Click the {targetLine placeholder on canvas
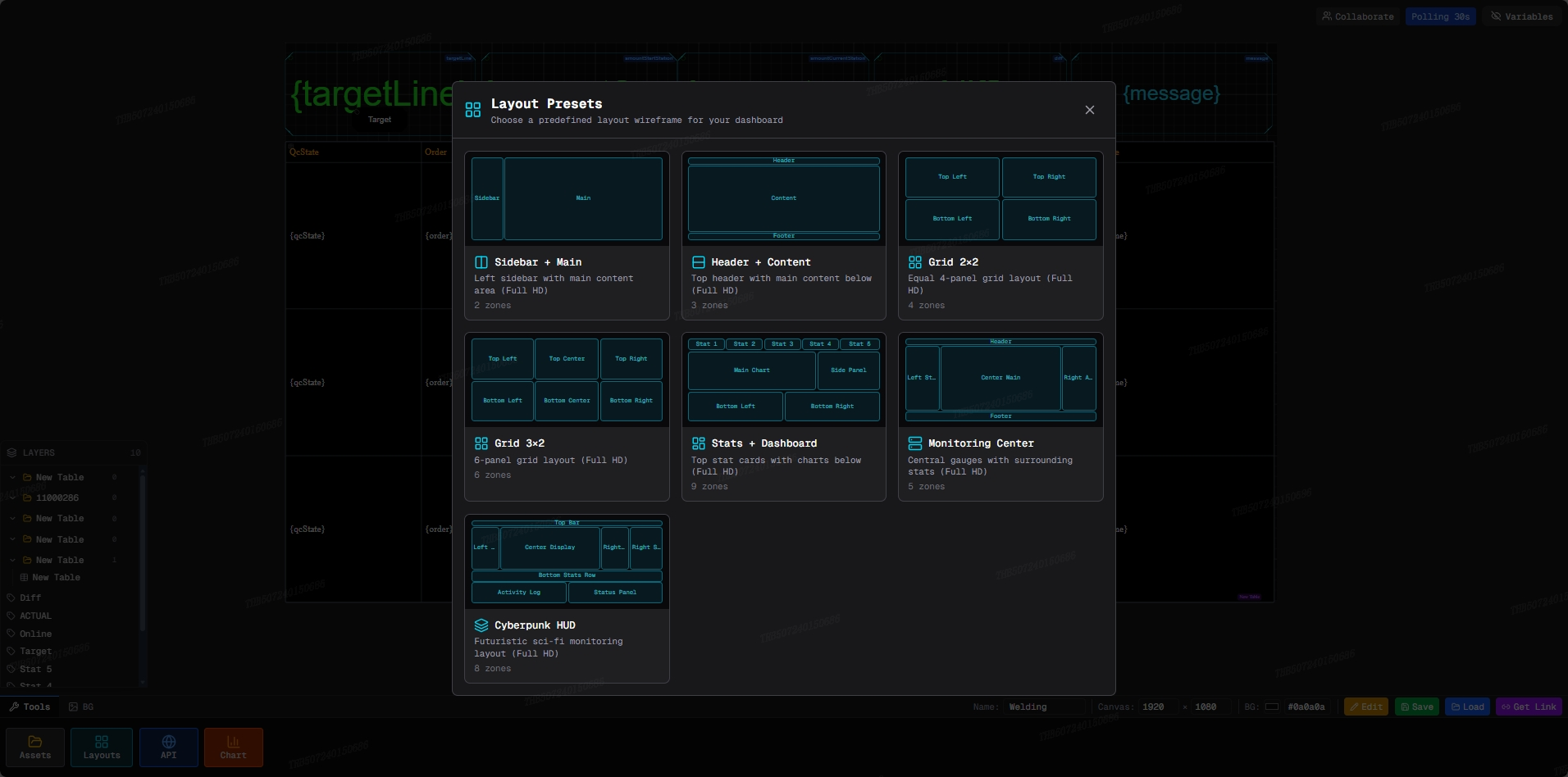 pos(371,95)
